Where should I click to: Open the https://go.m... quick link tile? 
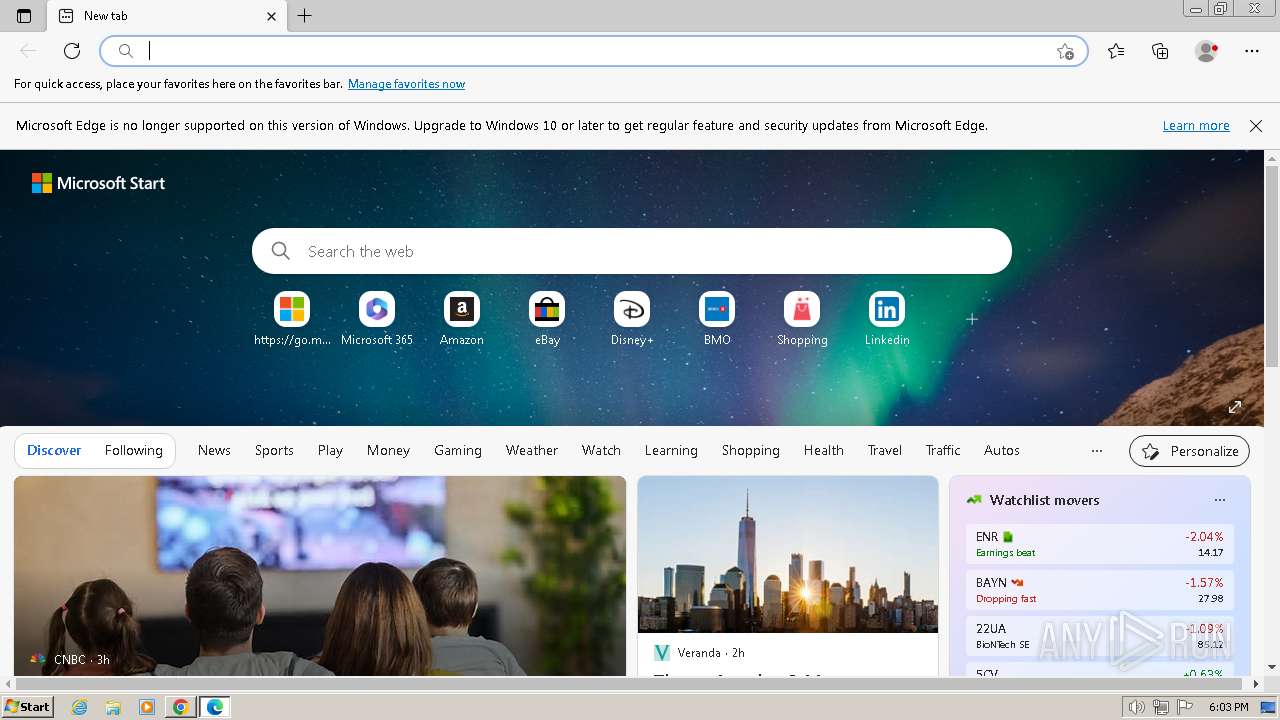[x=292, y=319]
